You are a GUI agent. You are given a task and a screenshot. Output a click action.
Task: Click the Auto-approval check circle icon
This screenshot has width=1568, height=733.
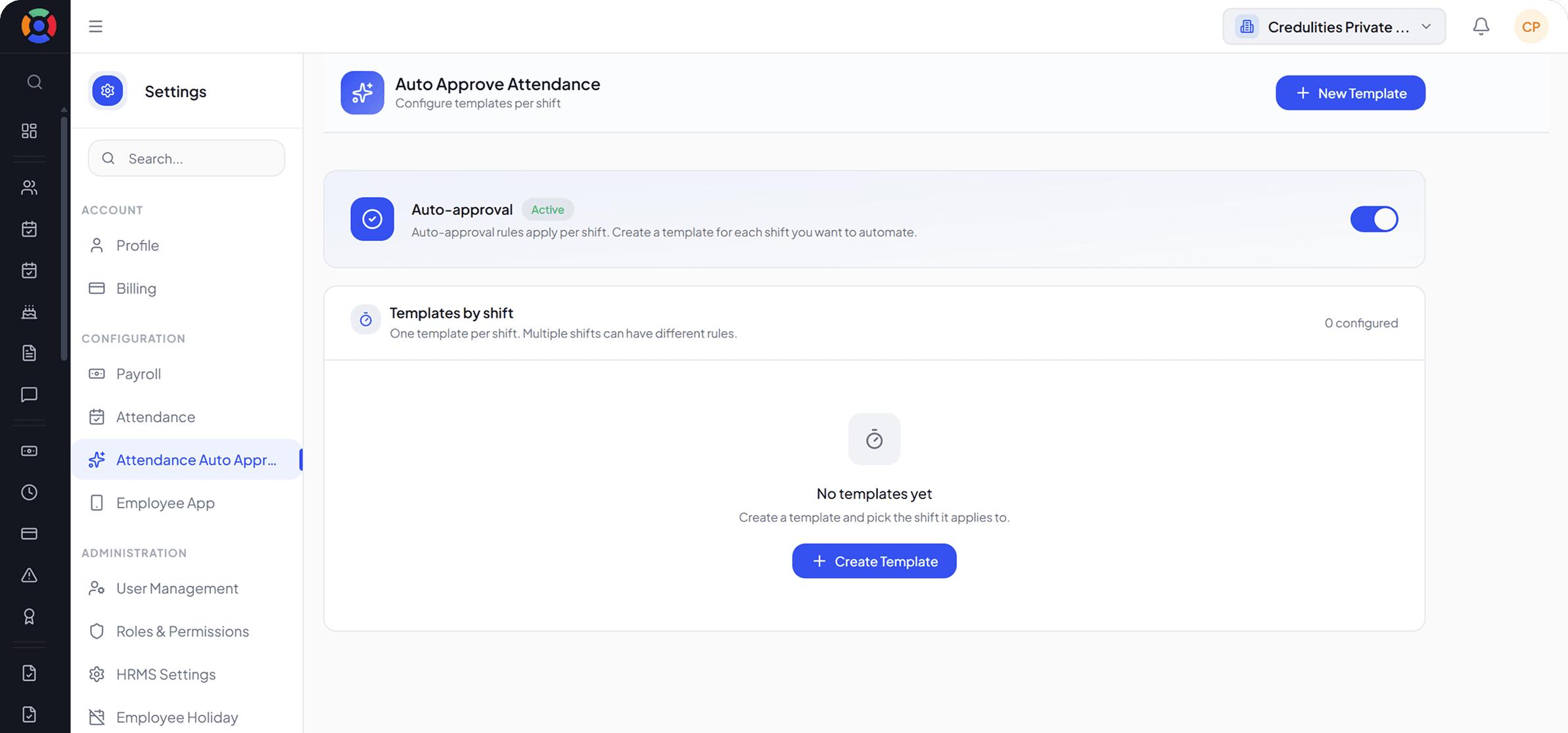point(372,219)
